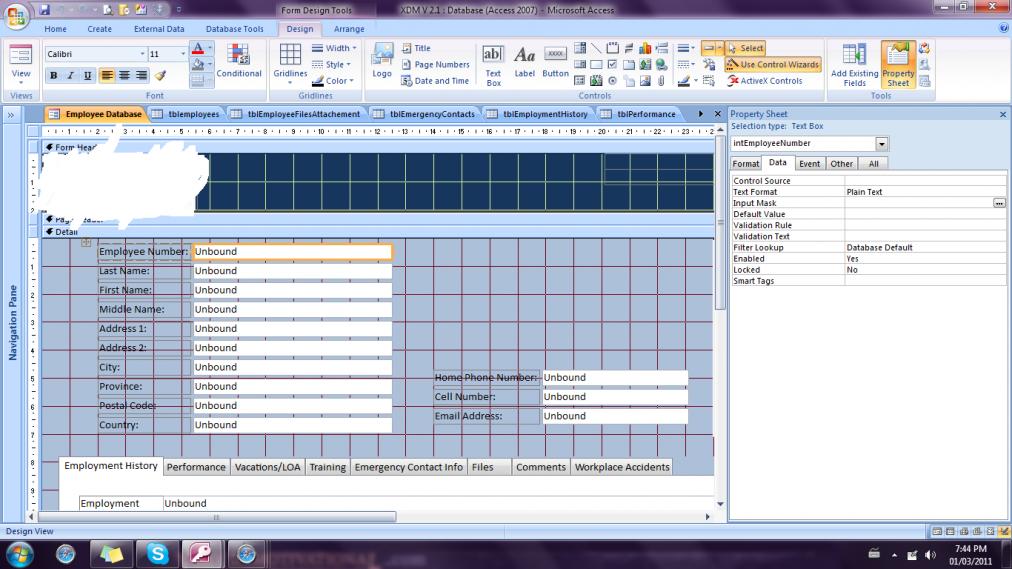This screenshot has width=1012, height=569.
Task: Open the Calibri font name dropdown
Action: [141, 54]
